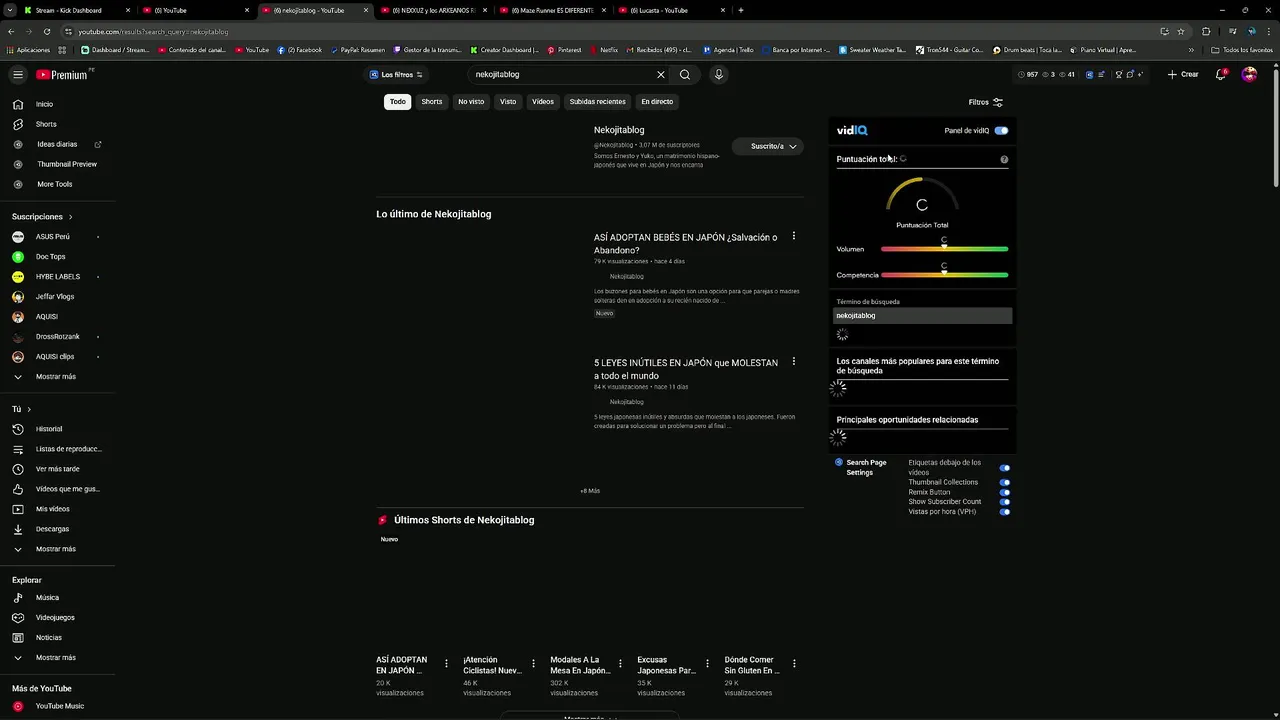Toggle Remix Button switch
The image size is (1280, 720).
[1005, 492]
